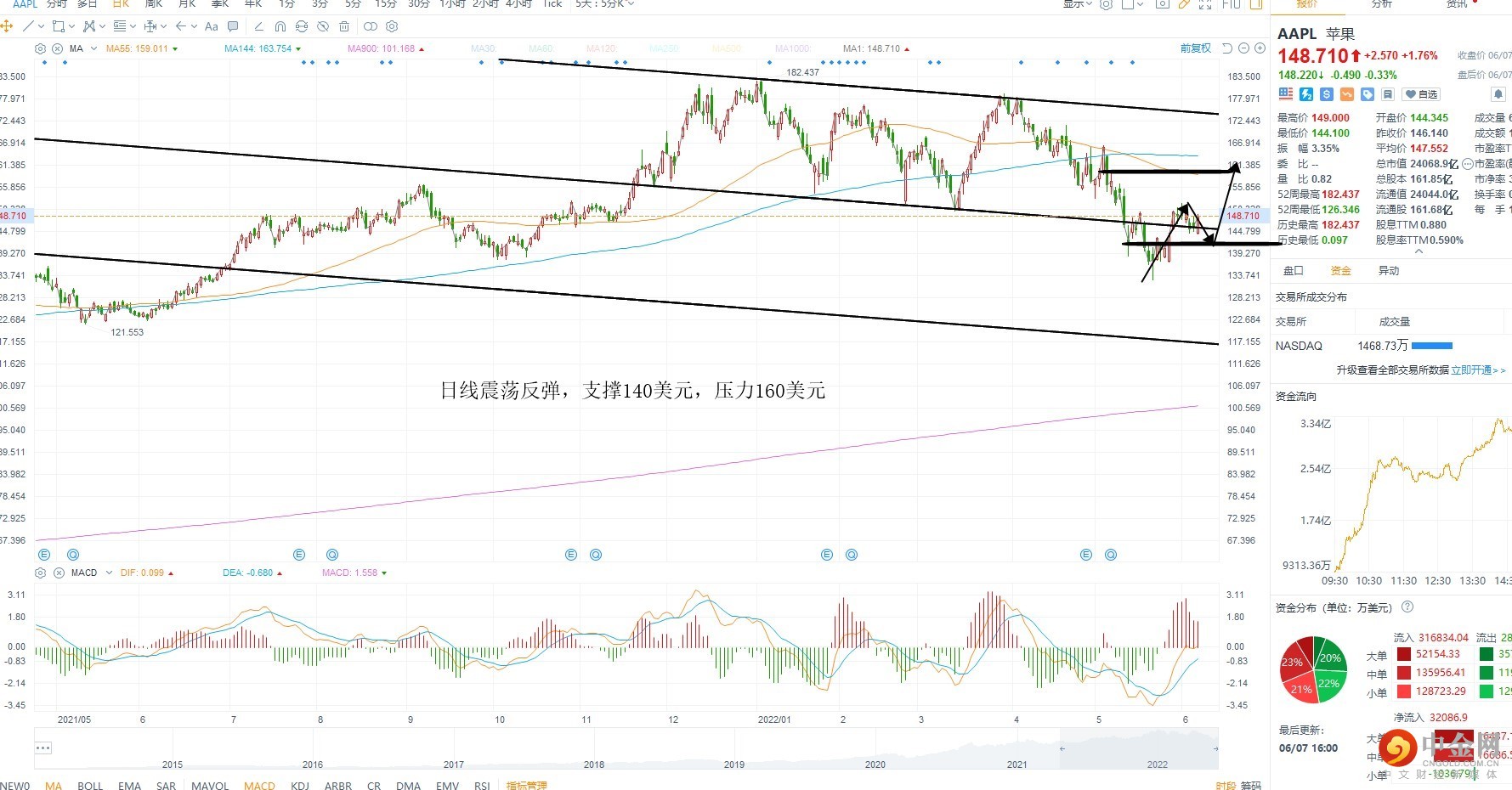Open the 5天:5分K period dropdown

coord(604,4)
